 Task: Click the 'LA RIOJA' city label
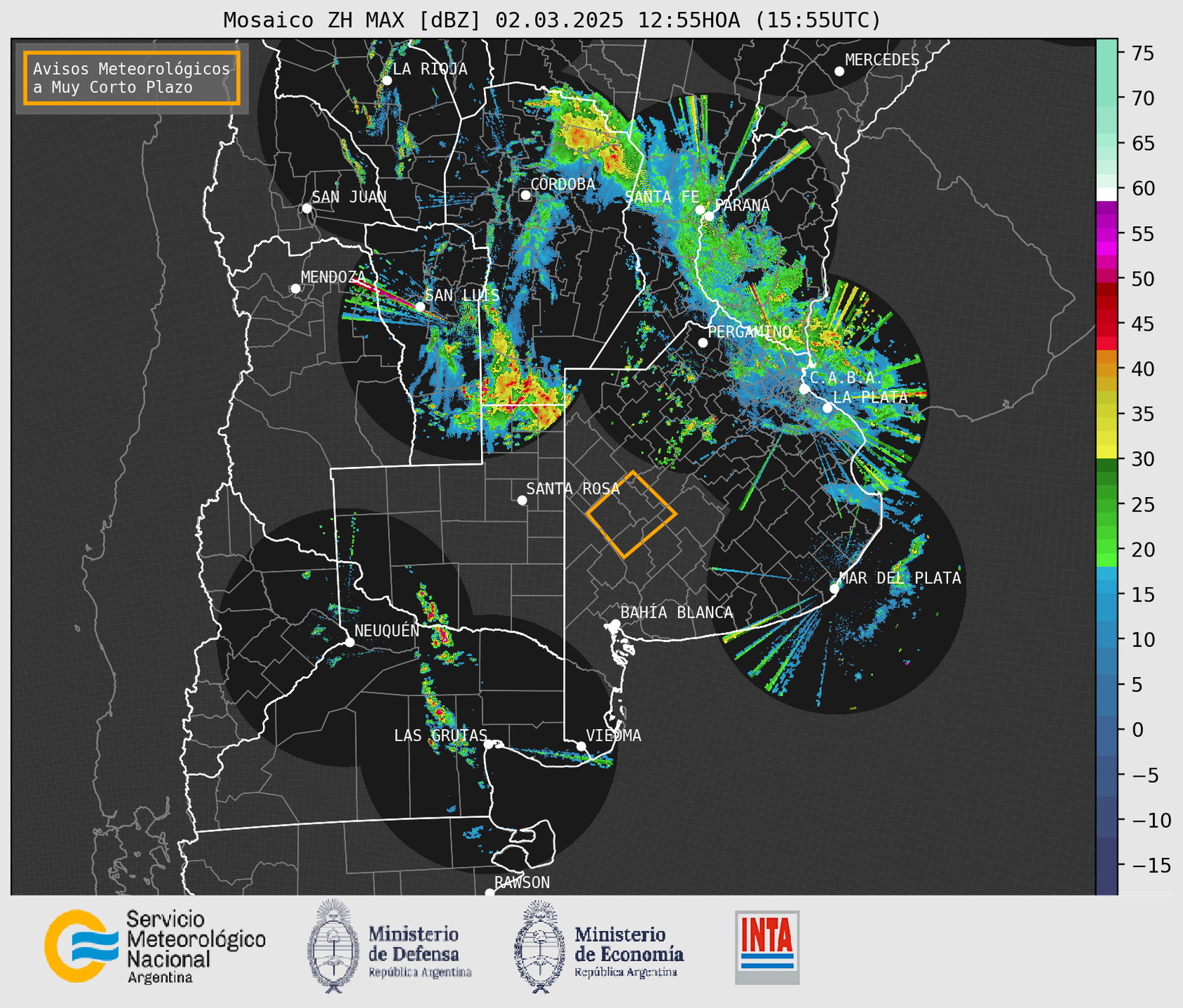pos(430,69)
